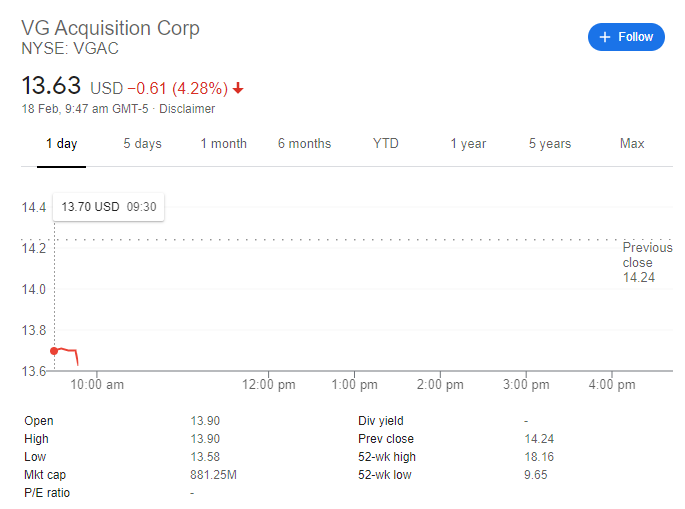The width and height of the screenshot is (685, 509).
Task: Show the 6 months chart
Action: [304, 144]
